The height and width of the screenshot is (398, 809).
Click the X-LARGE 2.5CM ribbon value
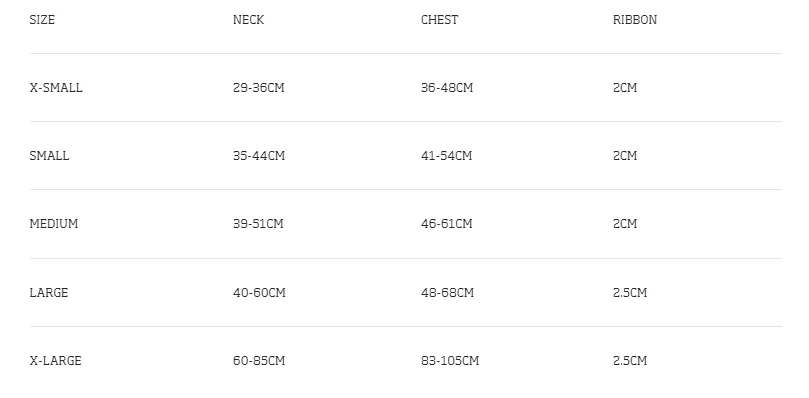click(630, 361)
